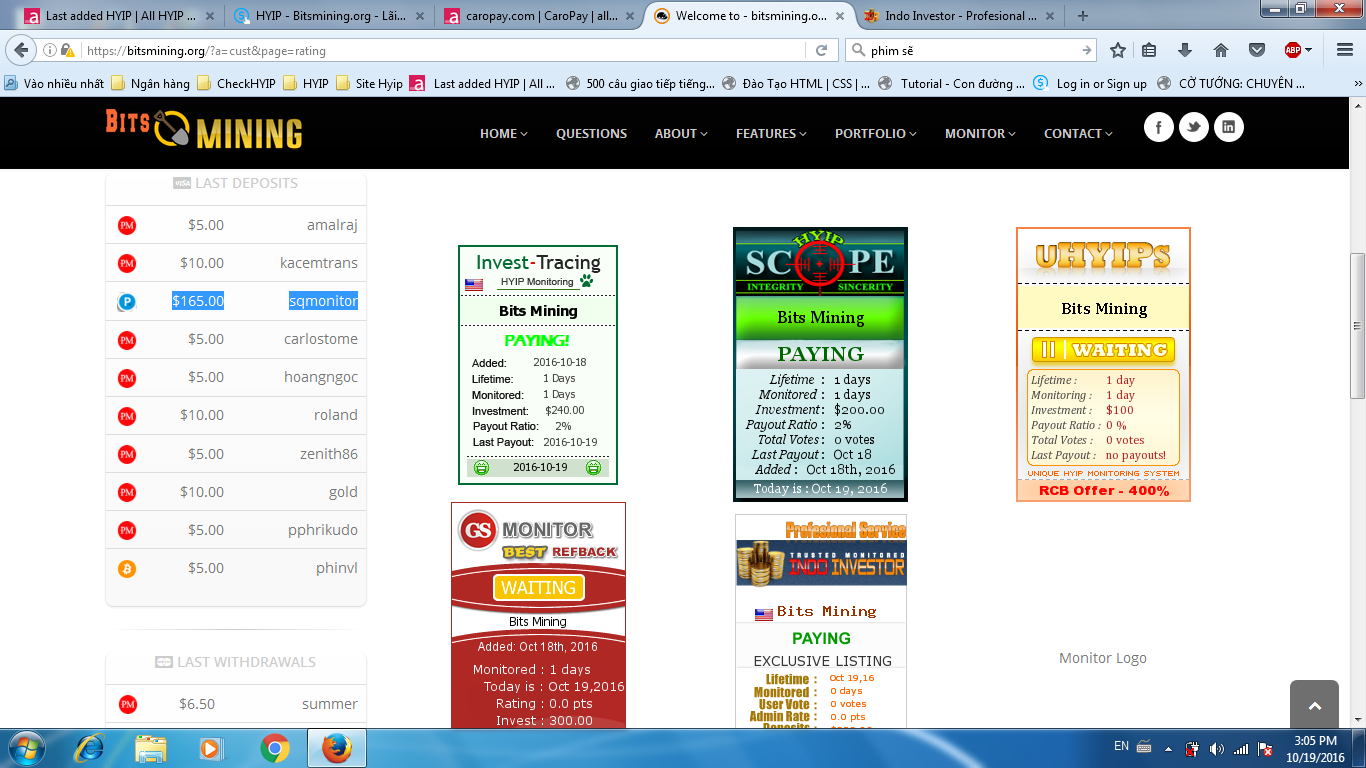Open the 'Log in or Sign up' bookmark
The height and width of the screenshot is (768, 1366).
click(x=1090, y=84)
